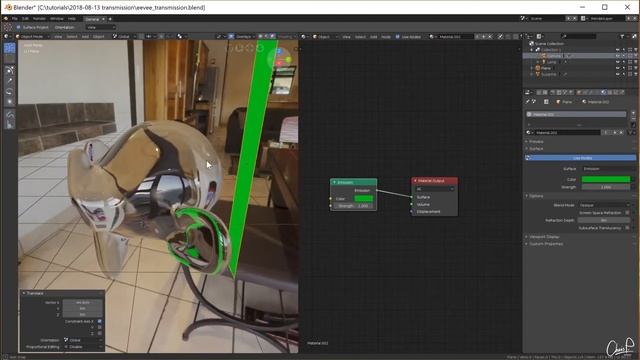Toggle Constraint Axis Z checkbox
This screenshot has width=640, height=360.
coord(100,333)
